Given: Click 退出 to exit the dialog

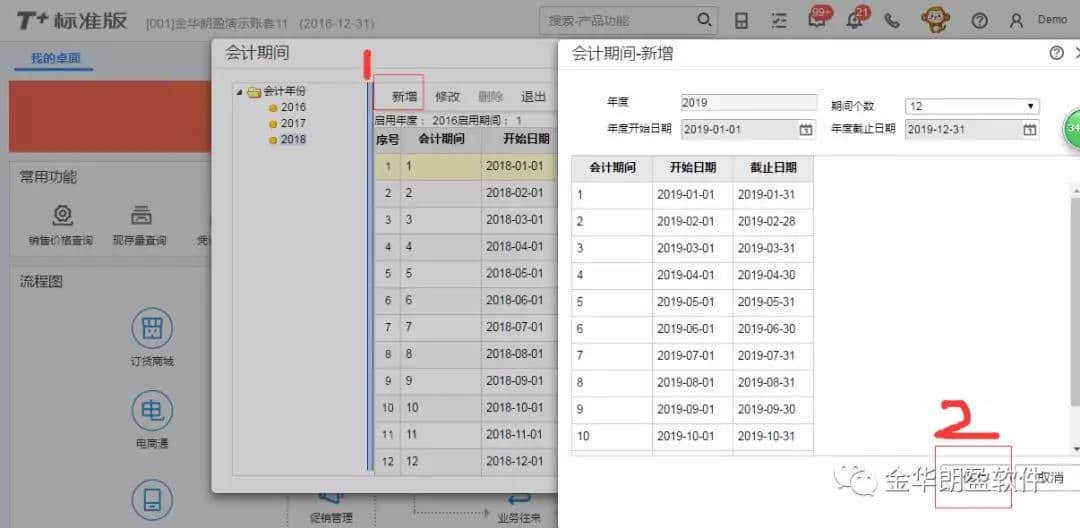Looking at the screenshot, I should click(533, 97).
